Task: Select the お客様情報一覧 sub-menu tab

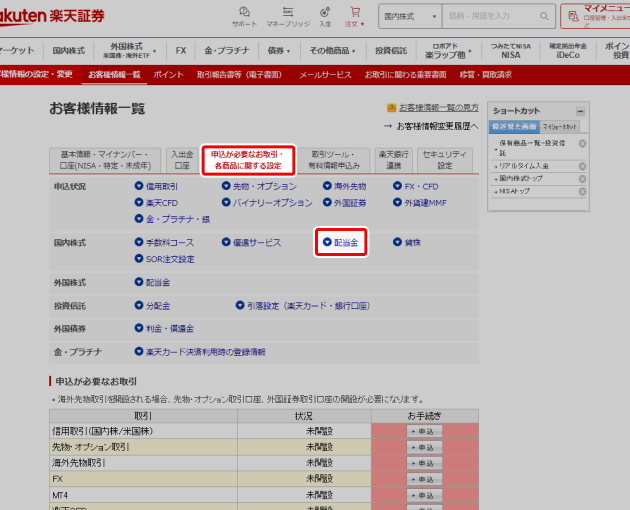Action: tap(115, 75)
